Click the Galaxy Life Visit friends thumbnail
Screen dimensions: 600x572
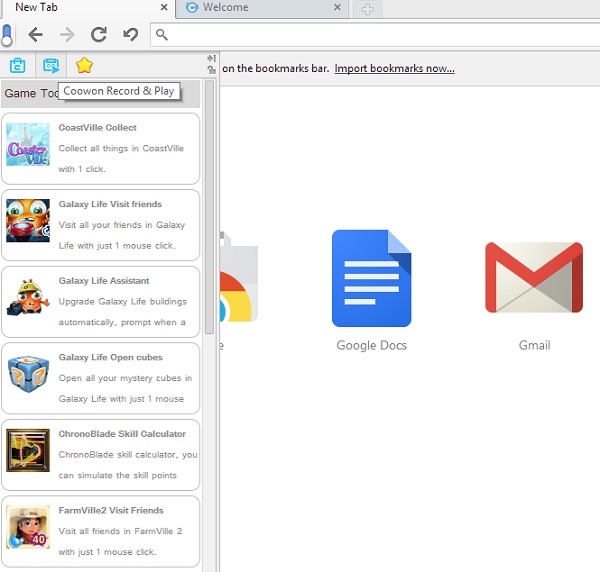[x=28, y=220]
